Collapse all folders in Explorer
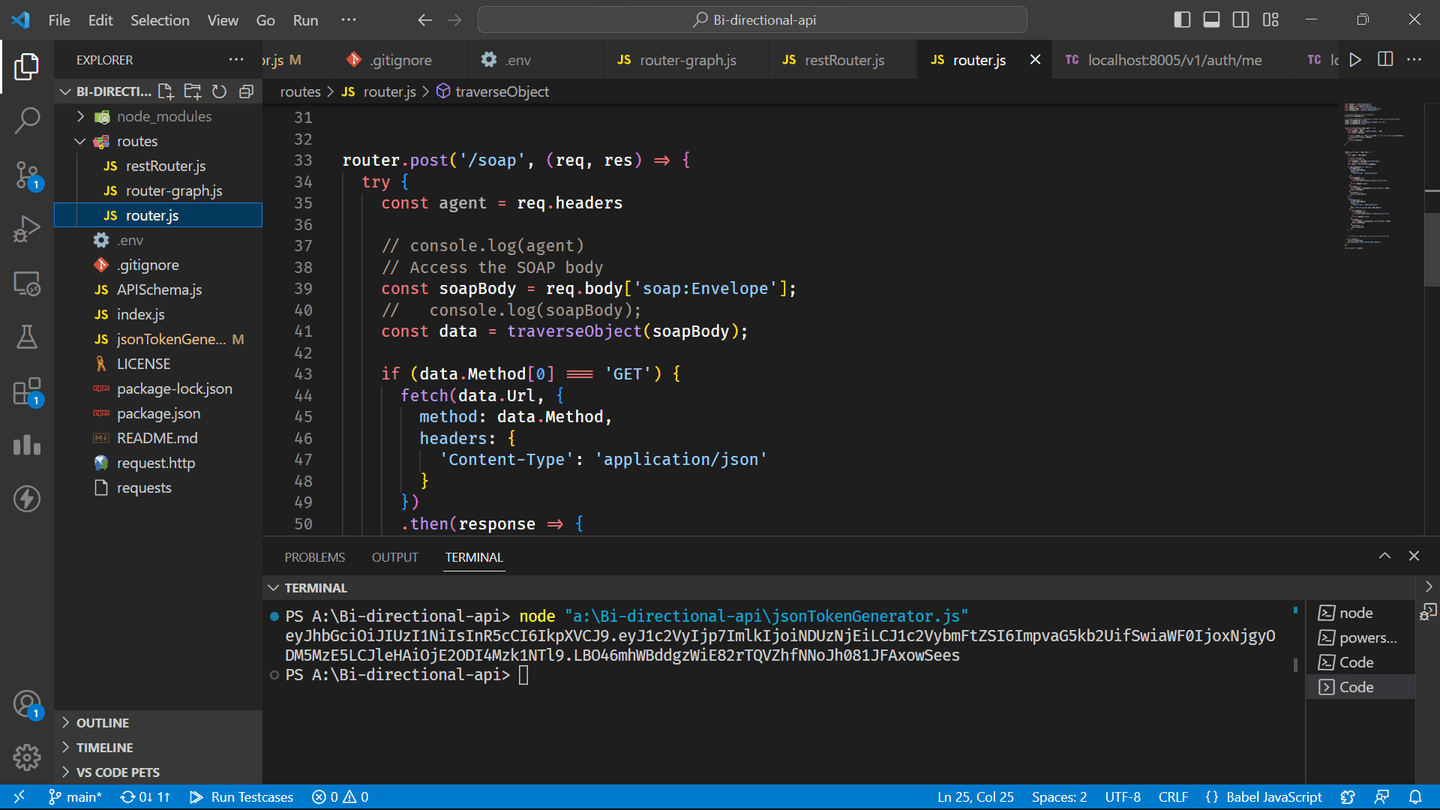This screenshot has height=810, width=1440. 246,91
